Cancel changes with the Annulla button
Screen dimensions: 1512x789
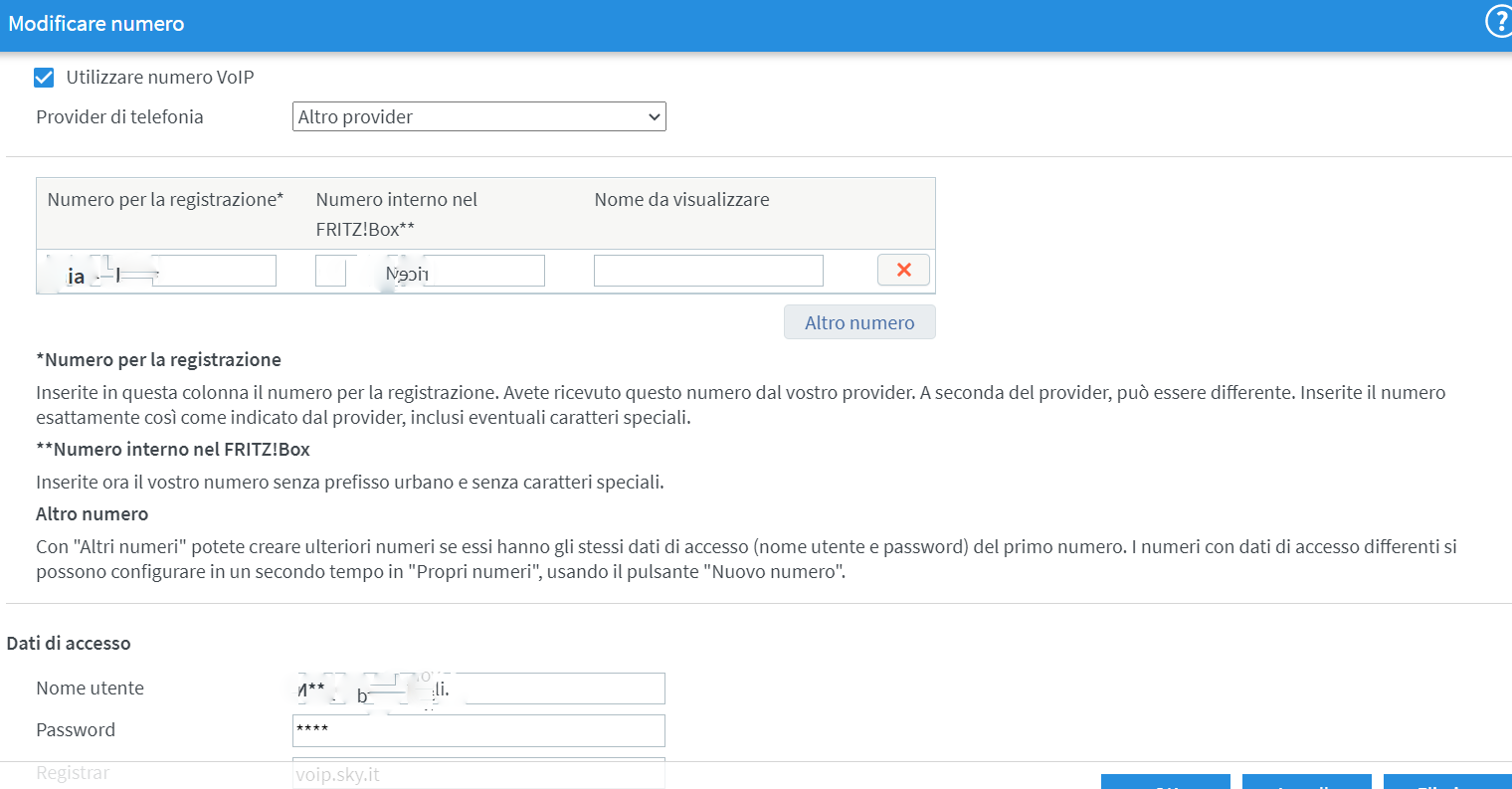[x=1306, y=782]
